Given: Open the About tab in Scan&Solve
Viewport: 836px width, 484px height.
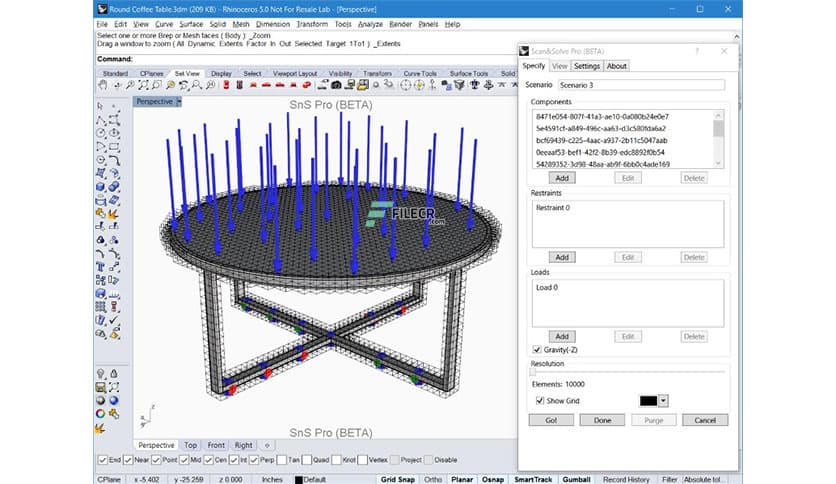Looking at the screenshot, I should coord(616,66).
